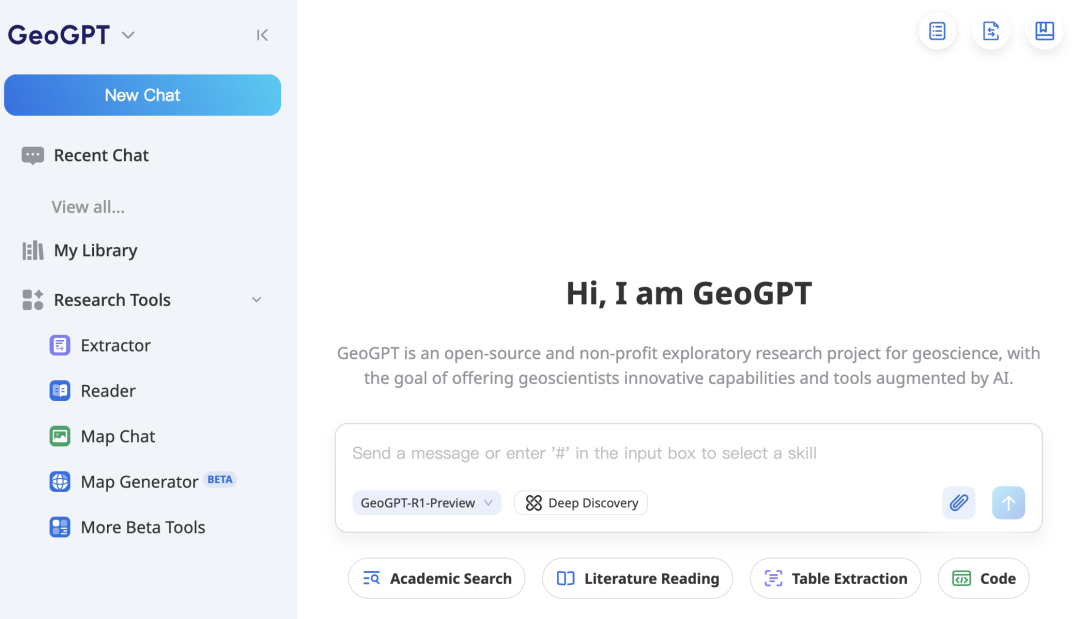
Task: Click the attach file paperclip icon
Action: click(x=958, y=503)
